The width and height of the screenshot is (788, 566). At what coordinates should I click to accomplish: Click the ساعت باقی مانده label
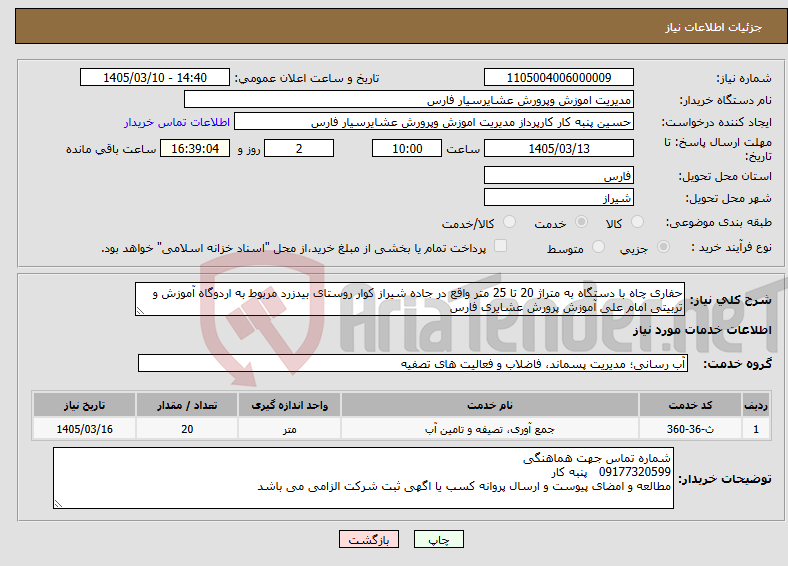point(111,149)
